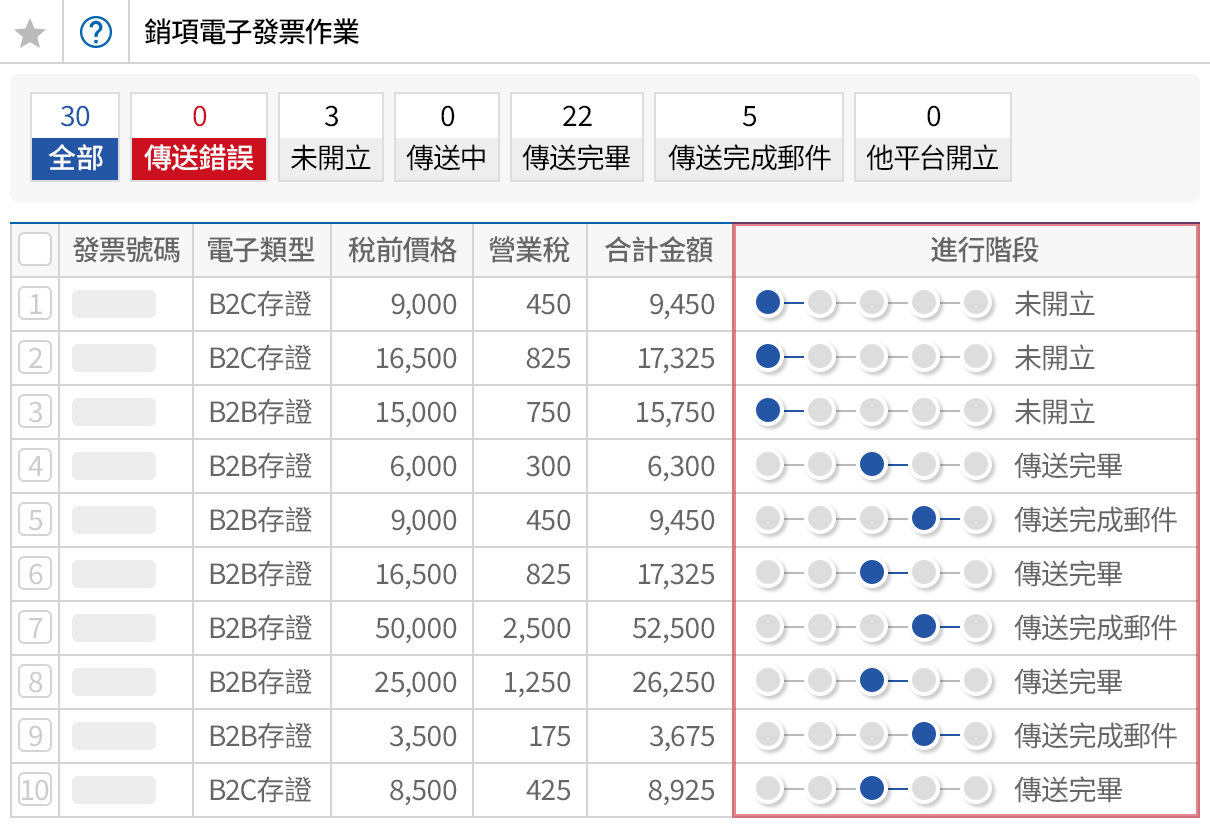The width and height of the screenshot is (1210, 828).
Task: Mark 銷項電子發票作業 as favorite via star icon
Action: [31, 32]
